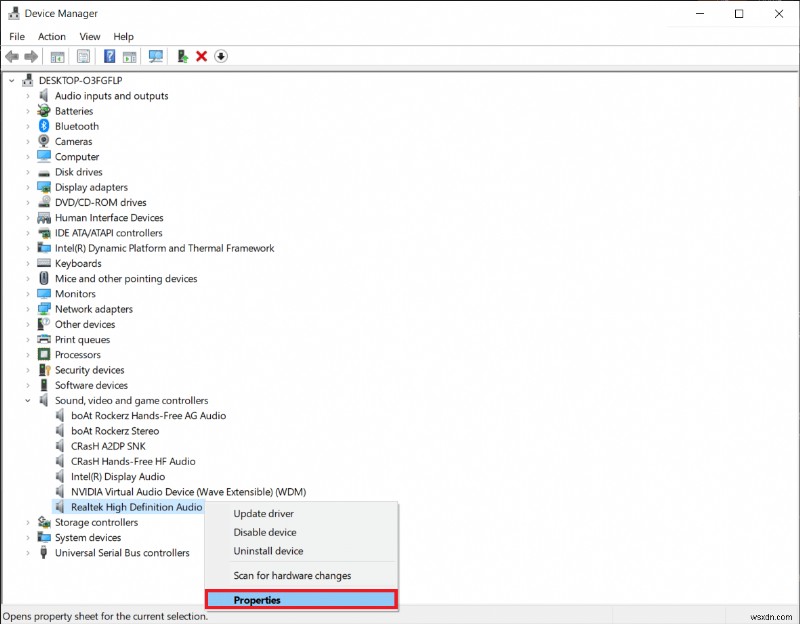Click the Show/Hide Action Pane toolbar icon

131,56
